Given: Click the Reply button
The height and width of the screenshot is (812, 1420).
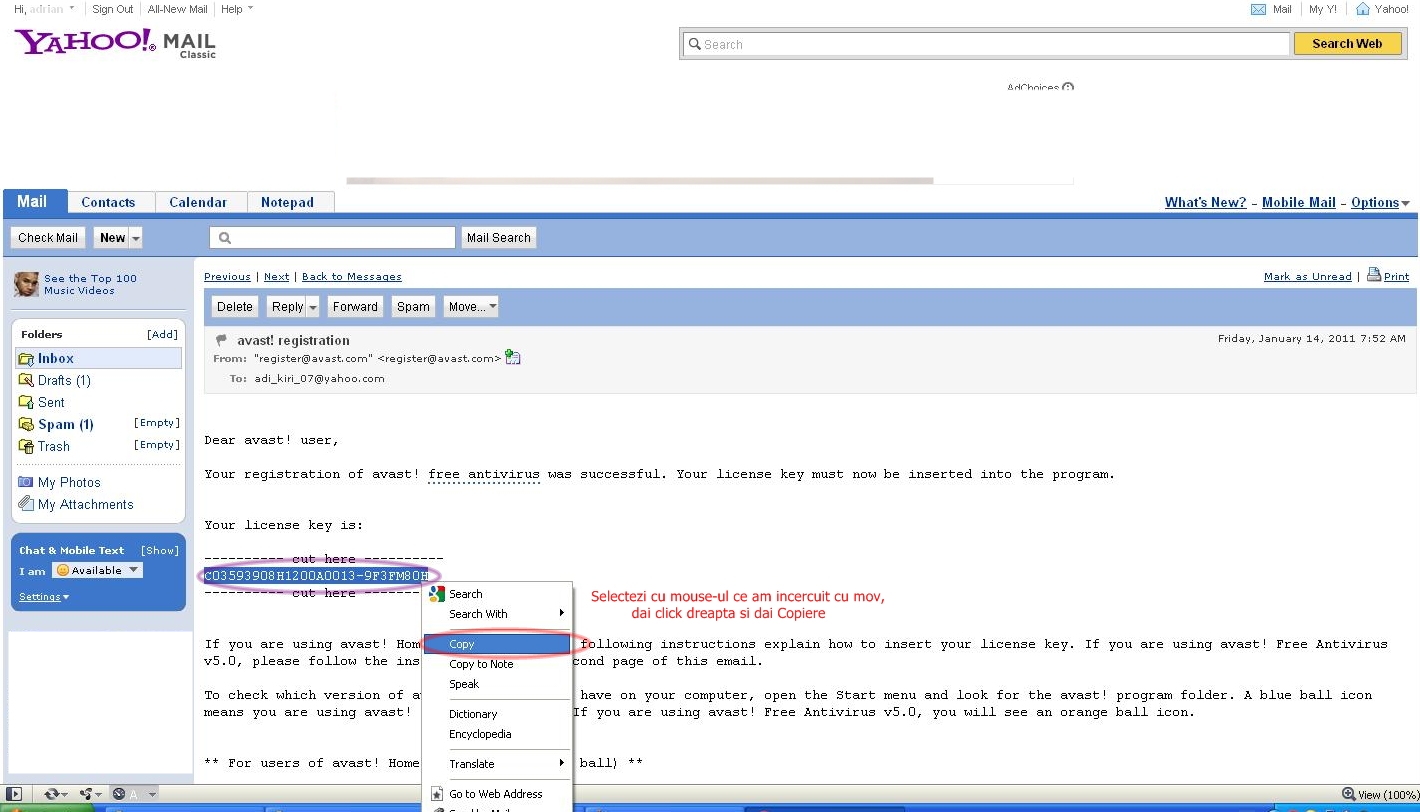Looking at the screenshot, I should (288, 307).
